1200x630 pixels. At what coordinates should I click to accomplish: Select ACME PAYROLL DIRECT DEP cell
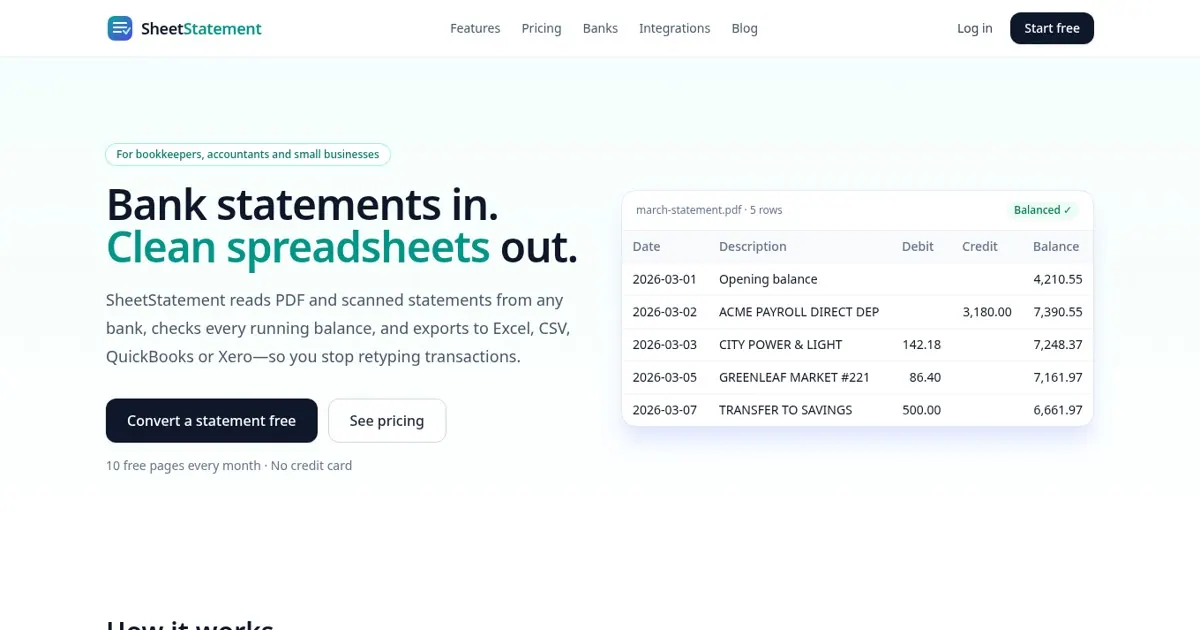click(x=799, y=312)
